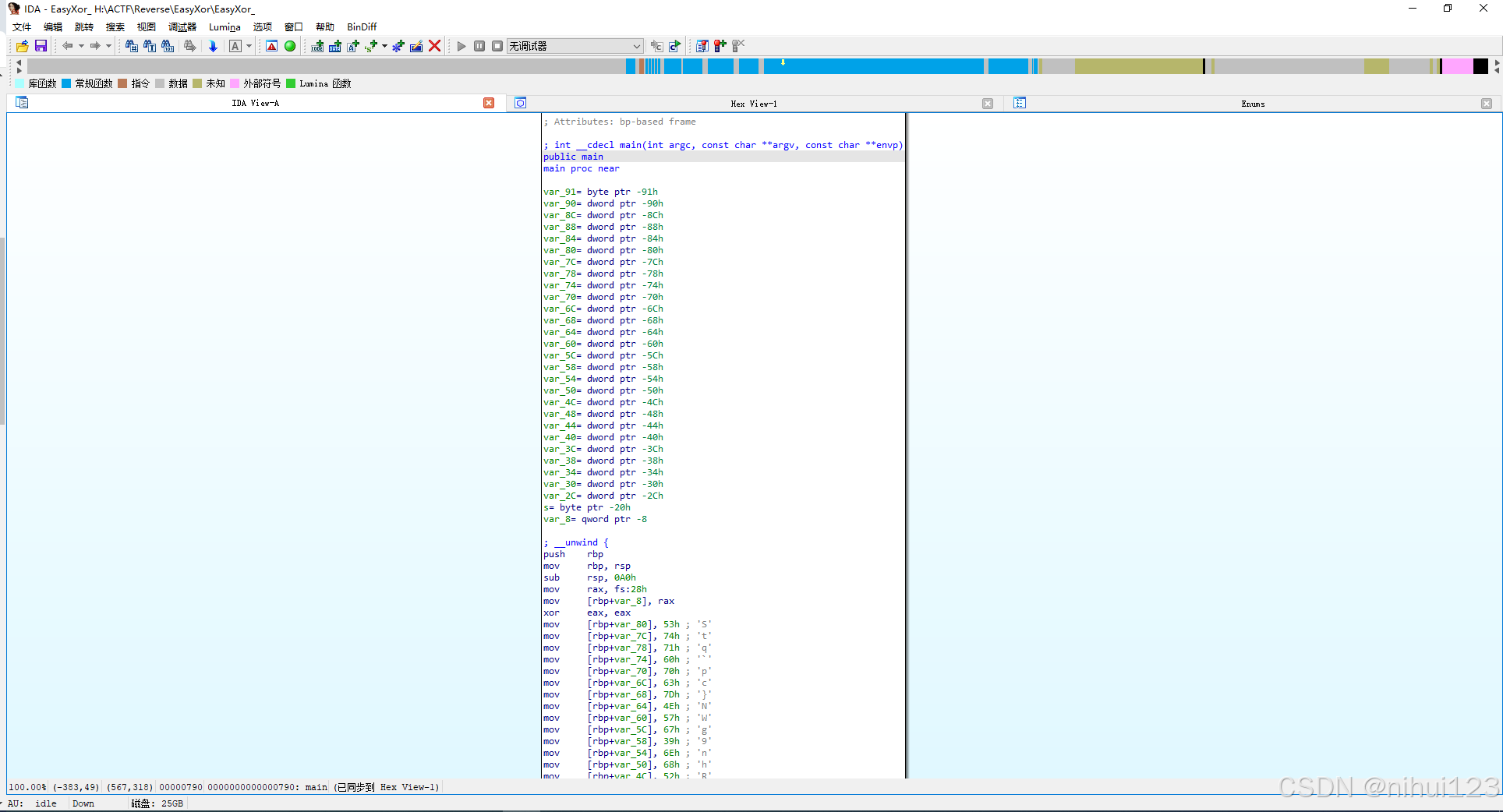Click the grayed search next binoculars icon
1503x812 pixels.
(189, 46)
